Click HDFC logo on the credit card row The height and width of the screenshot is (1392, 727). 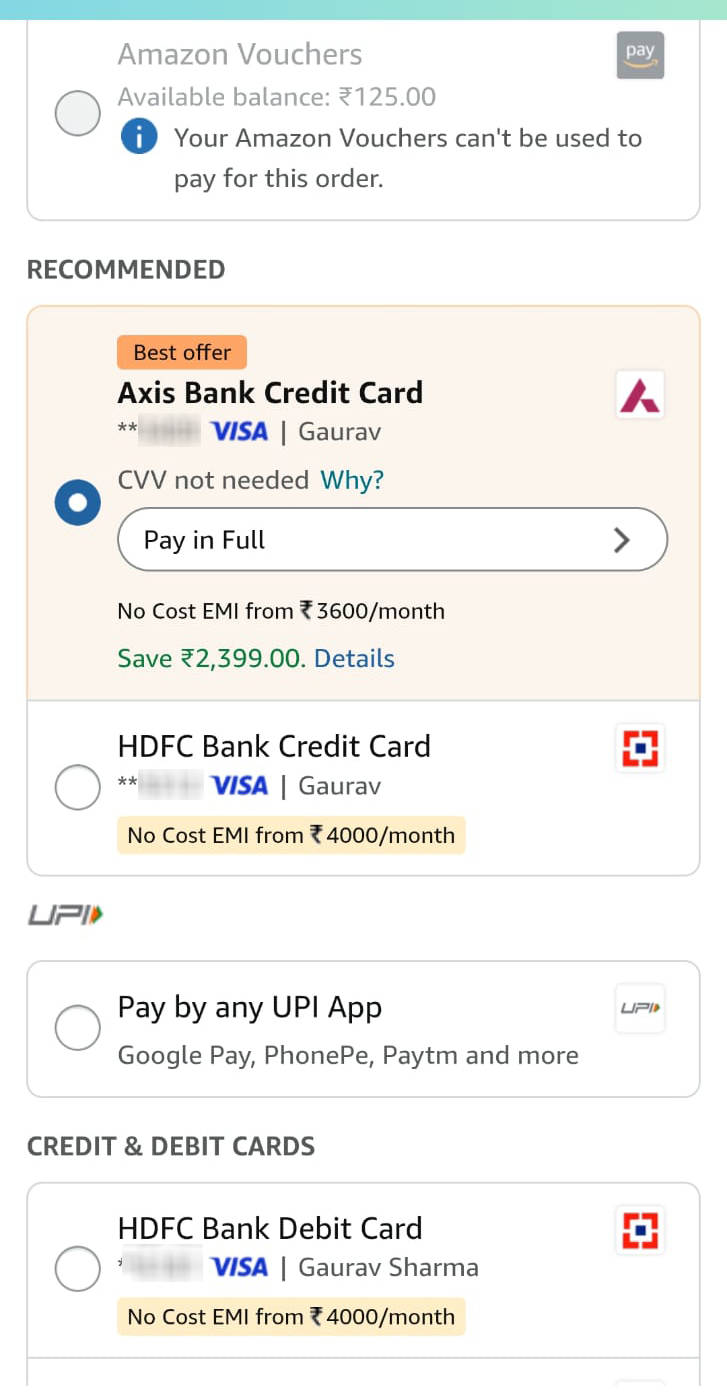(640, 748)
